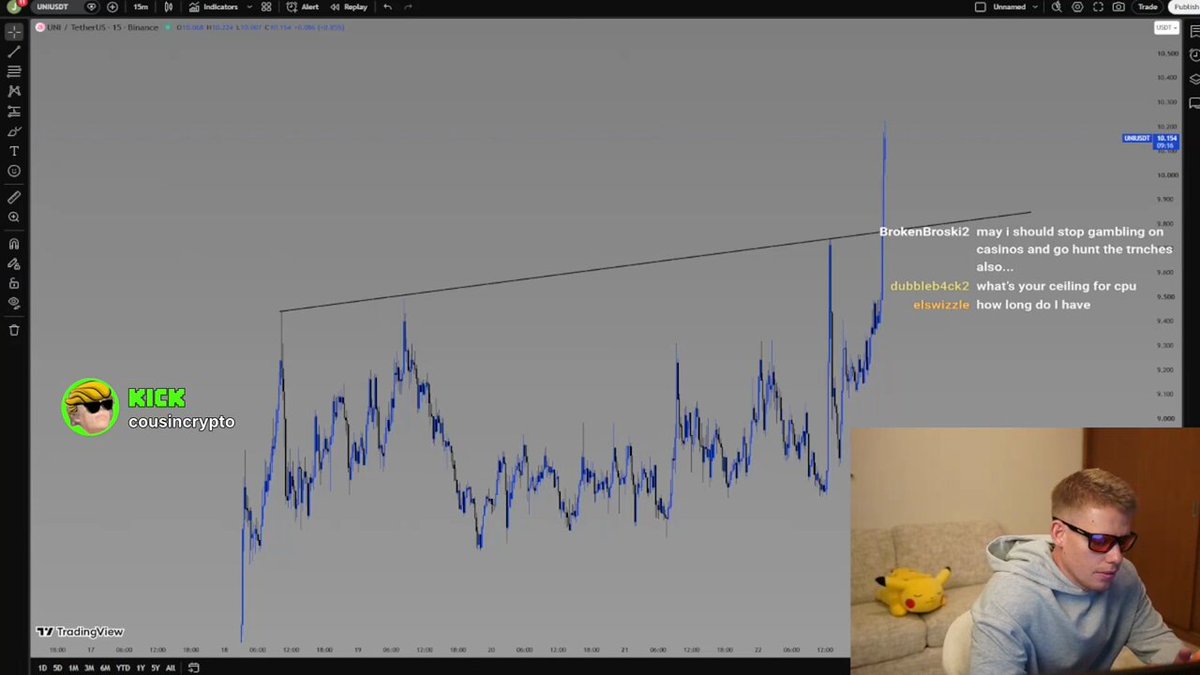Enter fullscreen mode
Image resolution: width=1200 pixels, height=675 pixels.
coord(1098,7)
